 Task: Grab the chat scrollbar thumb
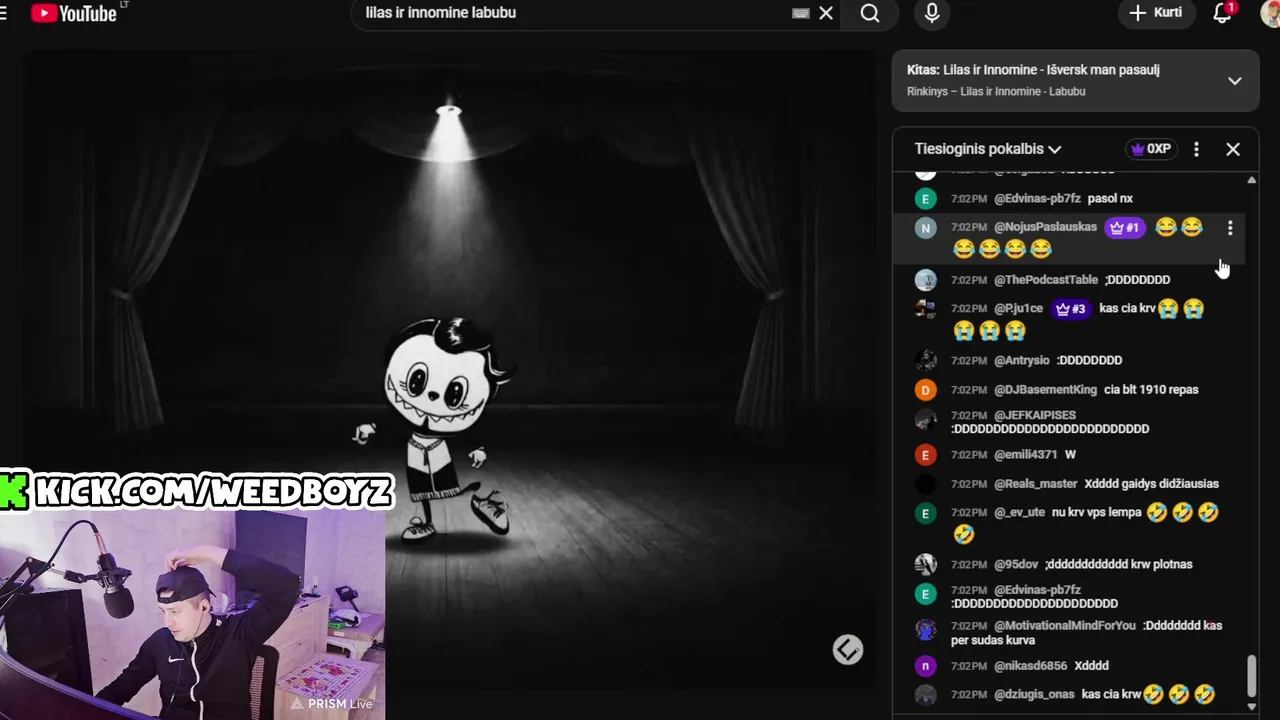pos(1252,677)
